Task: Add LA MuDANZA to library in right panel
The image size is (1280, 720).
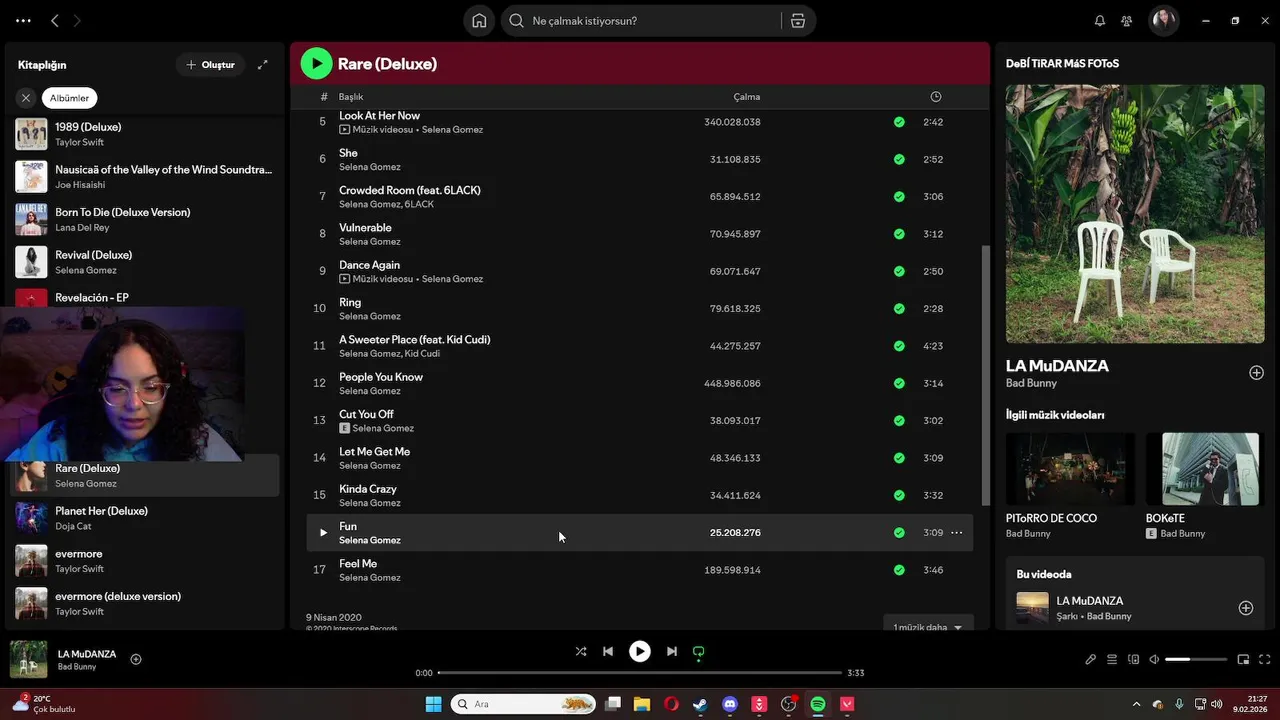Action: tap(1256, 373)
